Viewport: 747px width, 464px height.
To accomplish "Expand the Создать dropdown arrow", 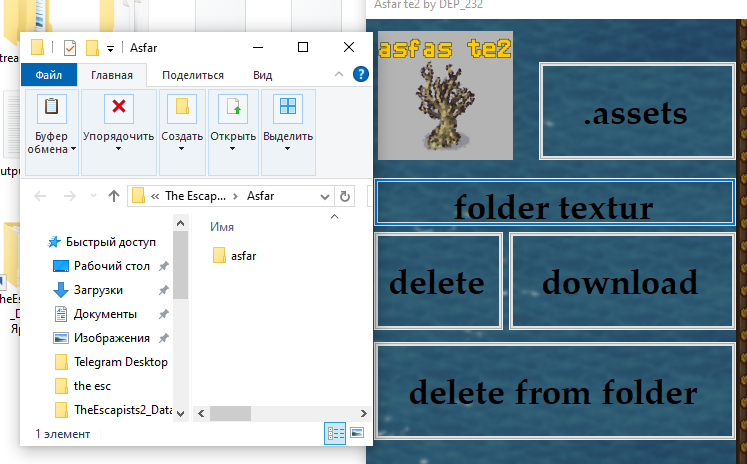I will (182, 149).
